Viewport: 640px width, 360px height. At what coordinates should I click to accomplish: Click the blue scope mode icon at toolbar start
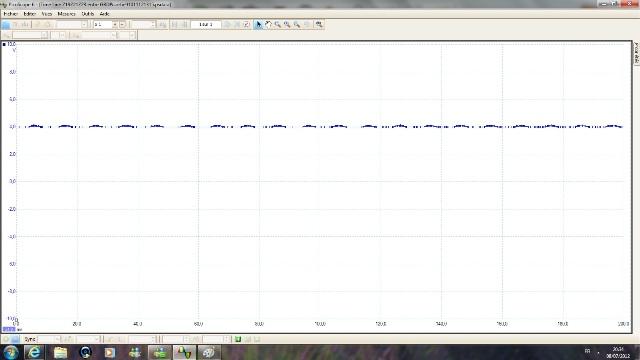pos(6,25)
